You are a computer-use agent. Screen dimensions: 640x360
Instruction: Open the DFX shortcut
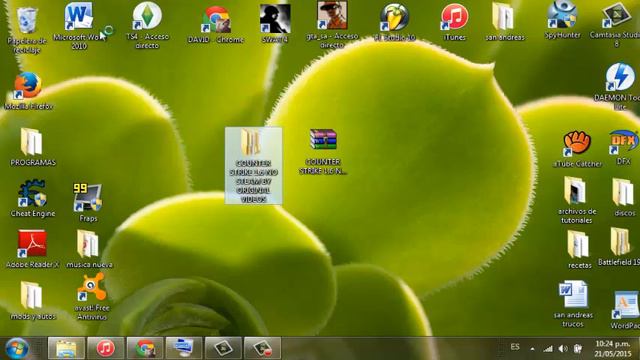pyautogui.click(x=623, y=143)
